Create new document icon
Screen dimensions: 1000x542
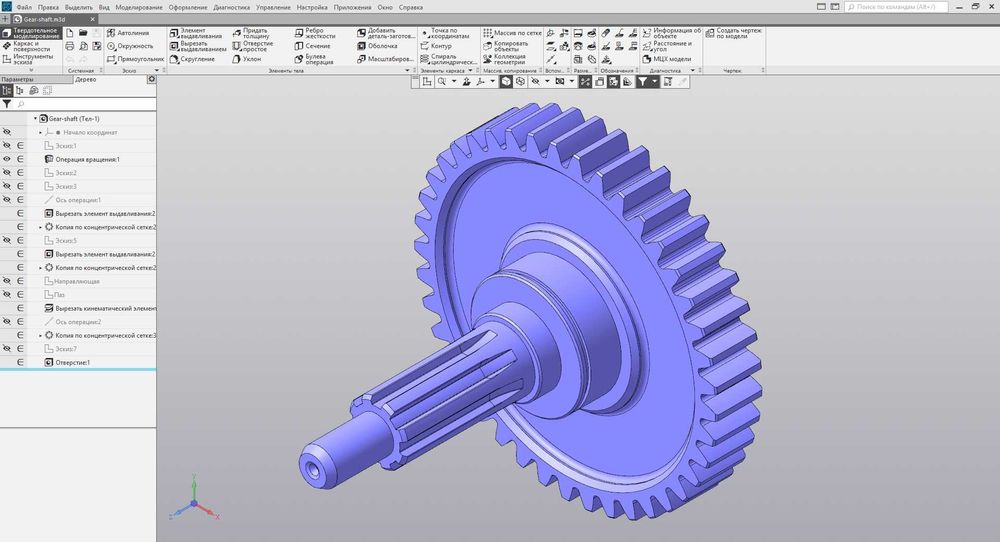[70, 33]
